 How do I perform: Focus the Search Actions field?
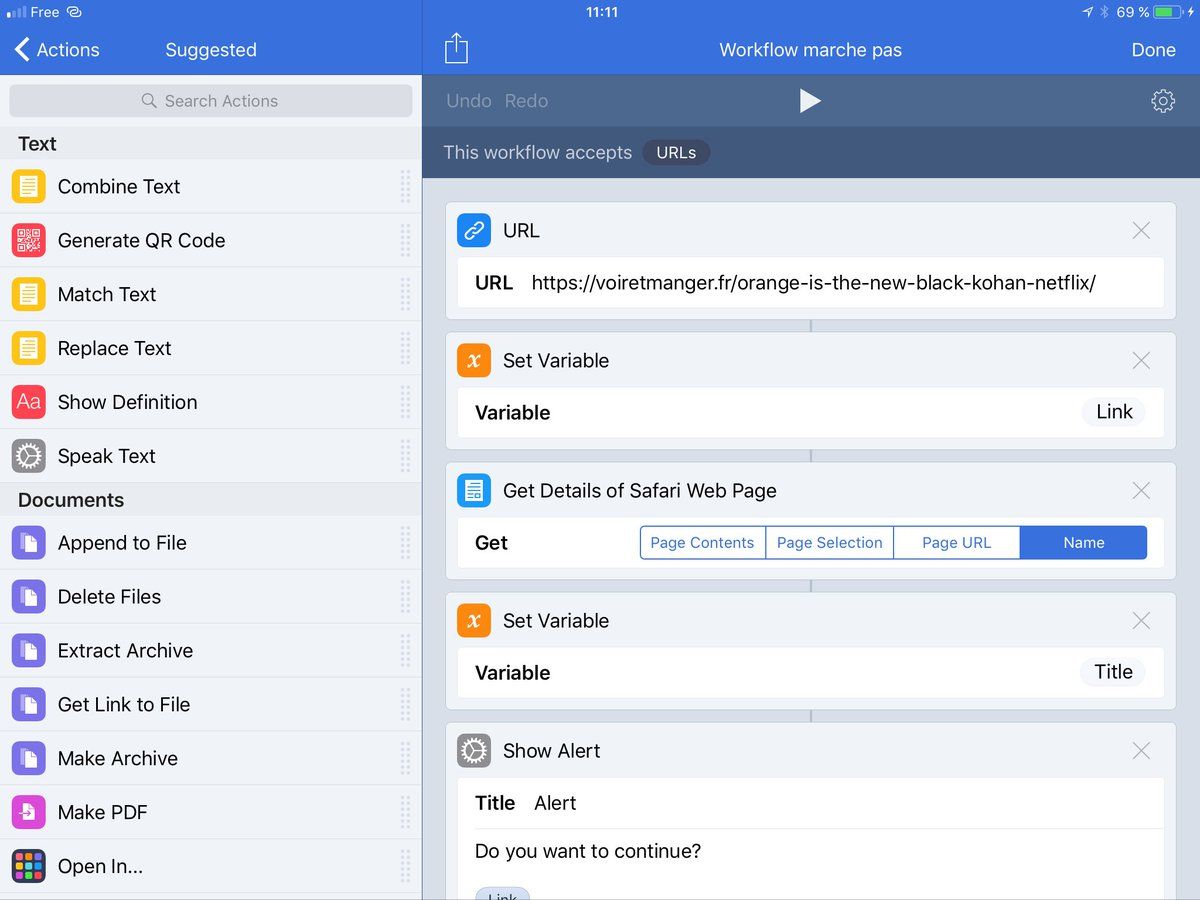(211, 101)
